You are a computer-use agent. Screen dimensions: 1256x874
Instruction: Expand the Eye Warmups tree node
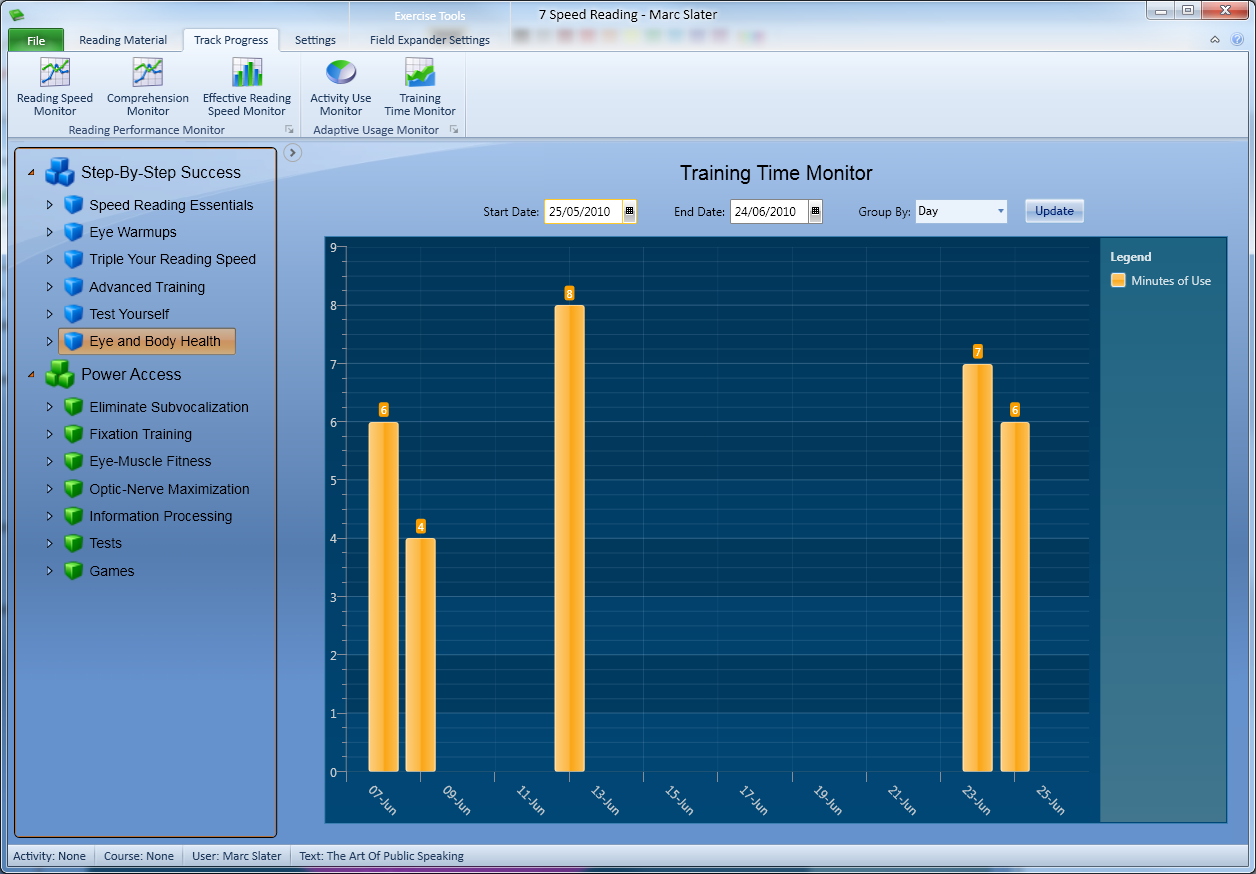(x=49, y=232)
